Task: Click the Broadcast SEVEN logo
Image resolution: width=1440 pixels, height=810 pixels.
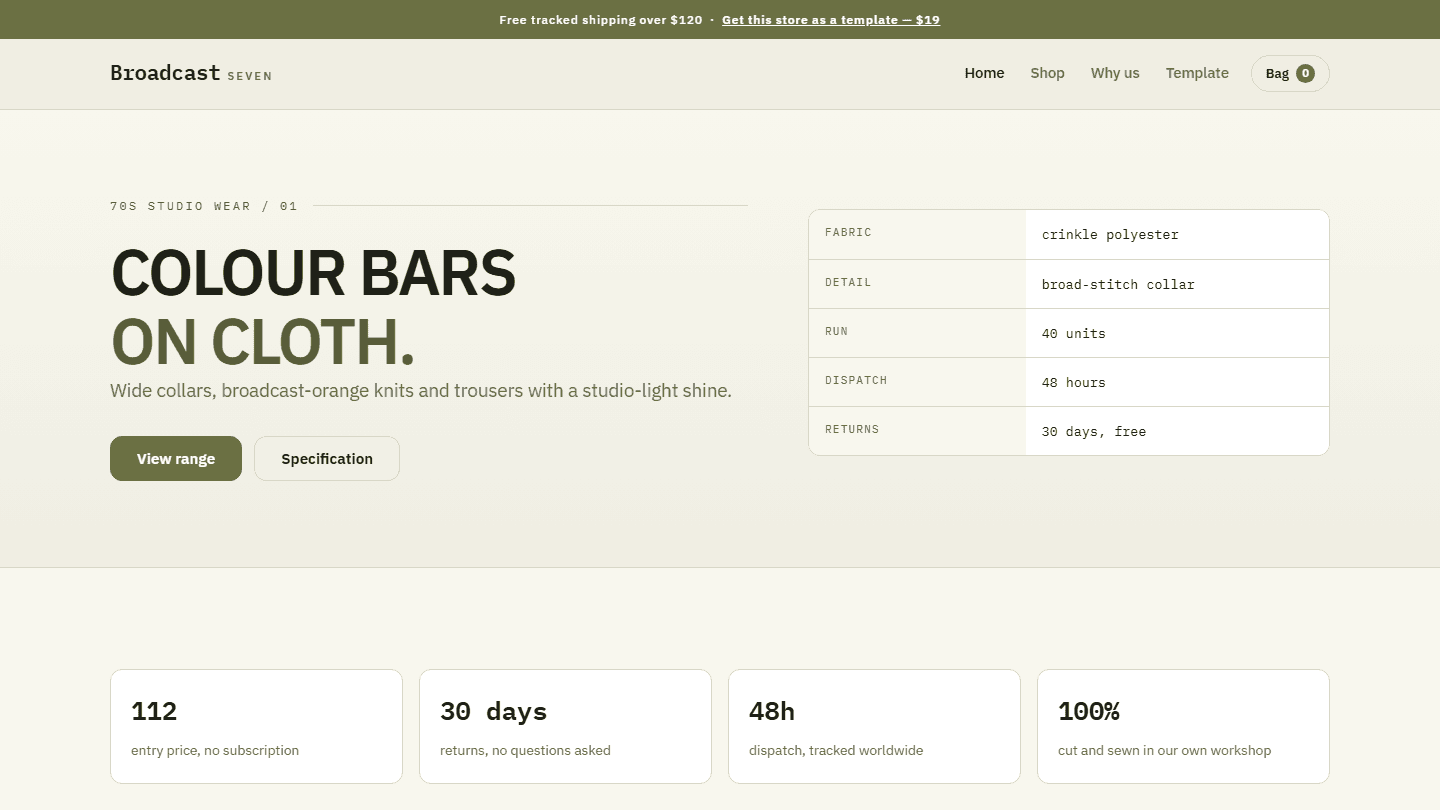Action: (191, 73)
